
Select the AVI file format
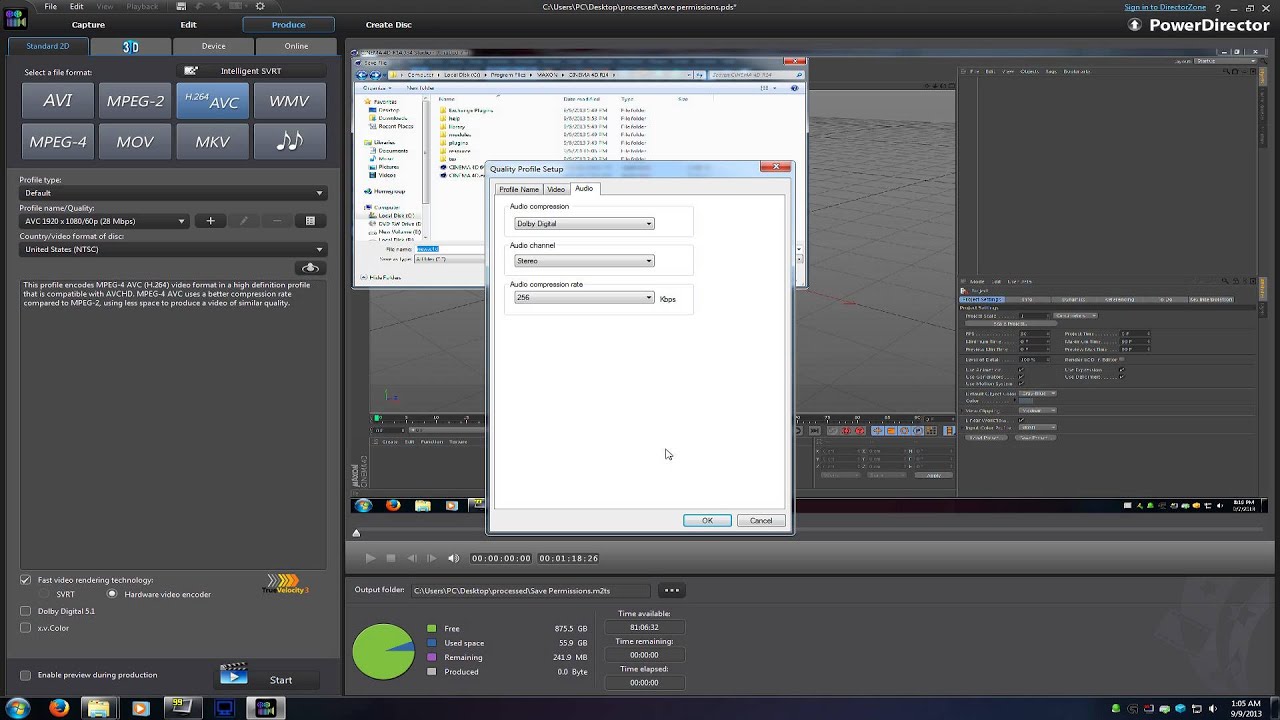pyautogui.click(x=58, y=101)
